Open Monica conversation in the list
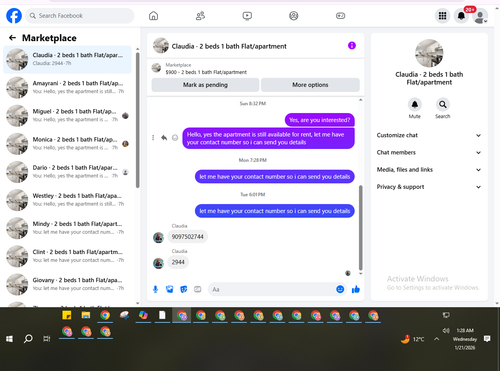 click(67, 144)
